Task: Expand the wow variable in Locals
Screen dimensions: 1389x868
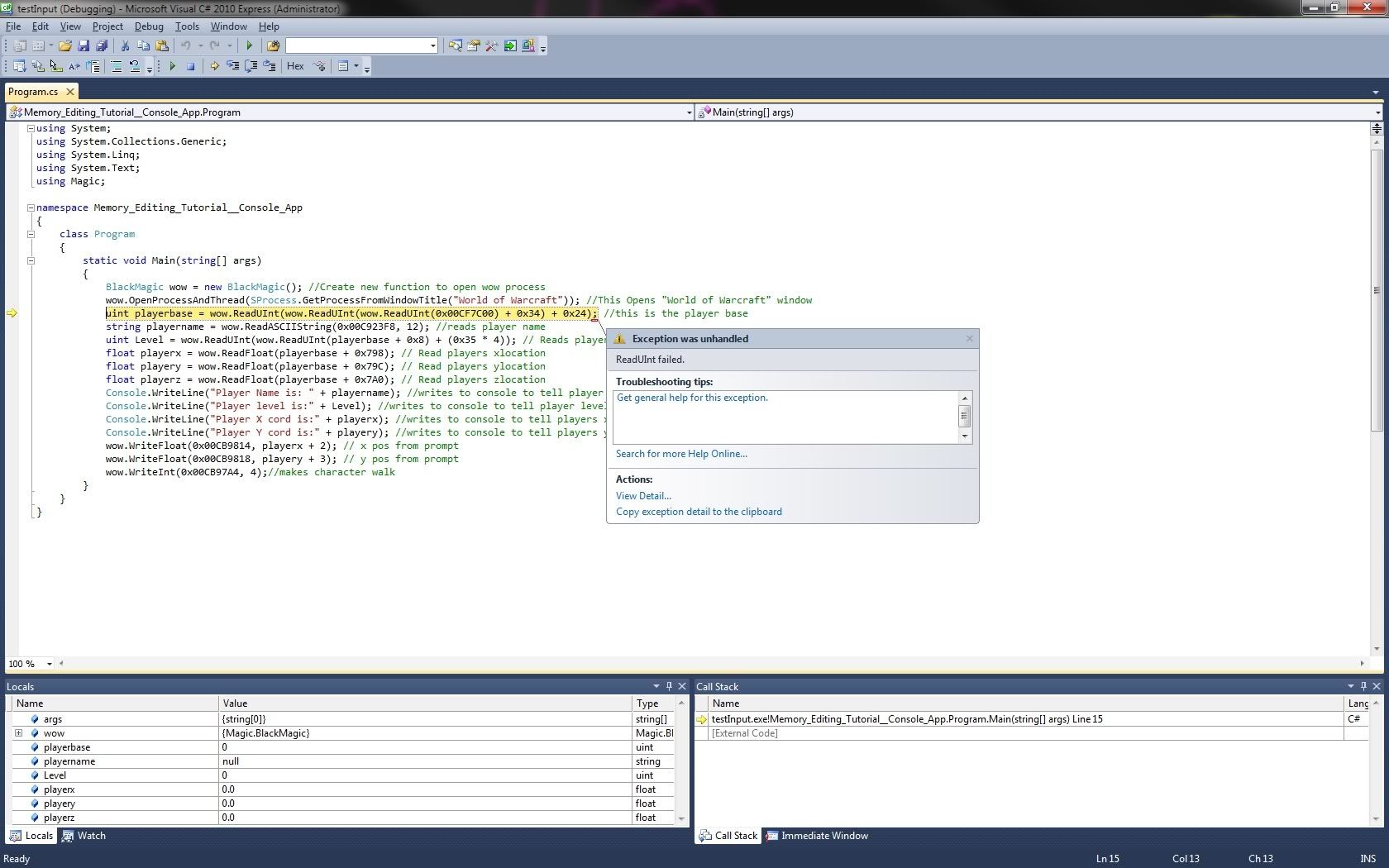Action: tap(18, 733)
